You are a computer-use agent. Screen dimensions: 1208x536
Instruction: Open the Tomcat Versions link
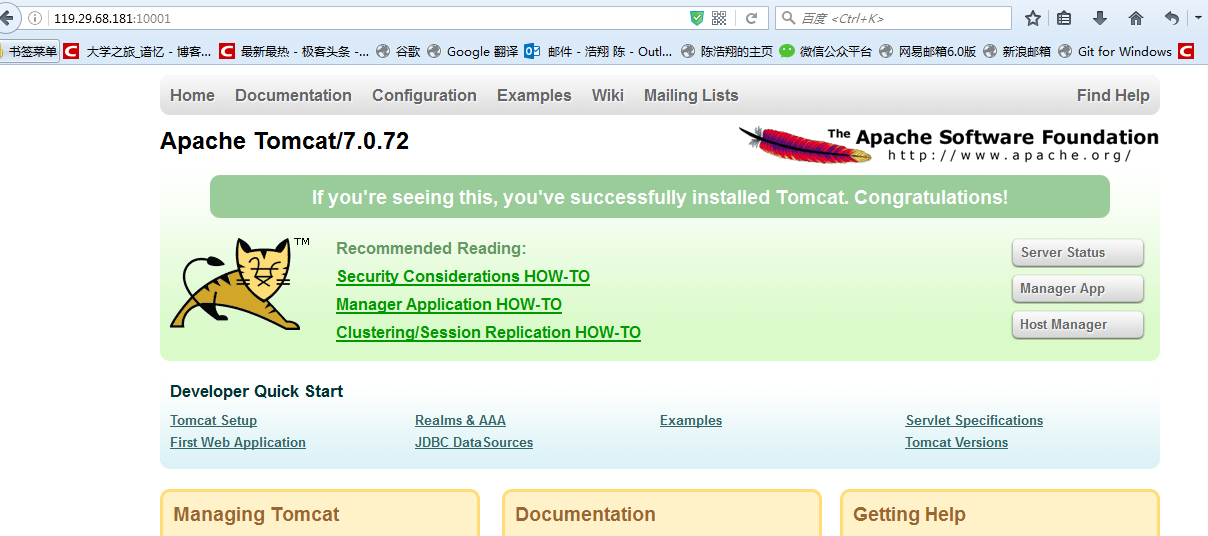pyautogui.click(x=956, y=442)
